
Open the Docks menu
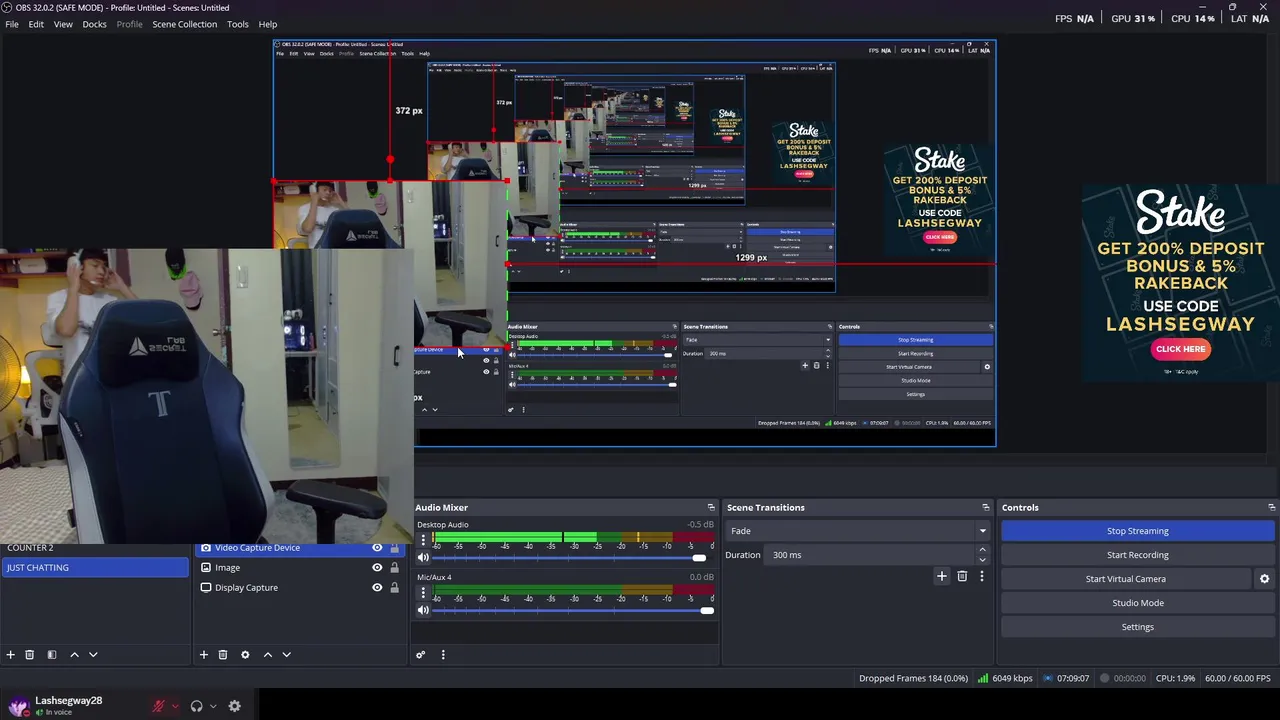94,24
